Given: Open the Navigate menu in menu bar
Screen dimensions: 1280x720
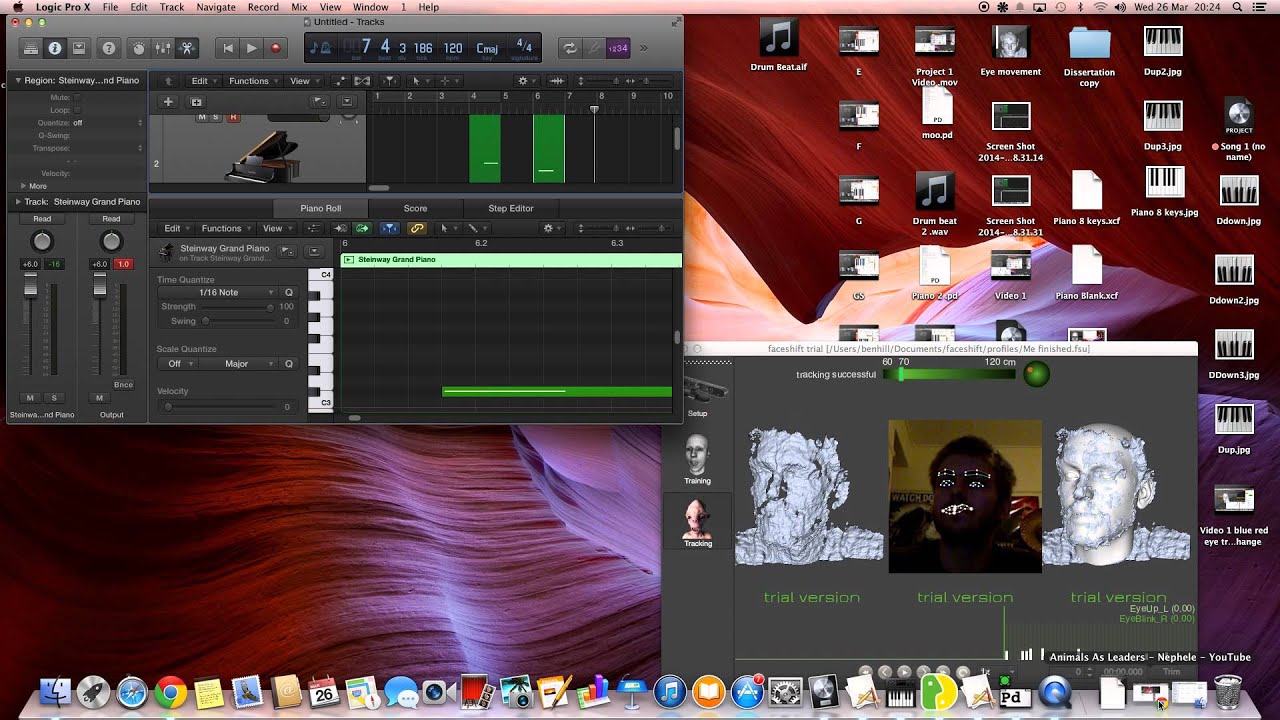Looking at the screenshot, I should pos(216,7).
